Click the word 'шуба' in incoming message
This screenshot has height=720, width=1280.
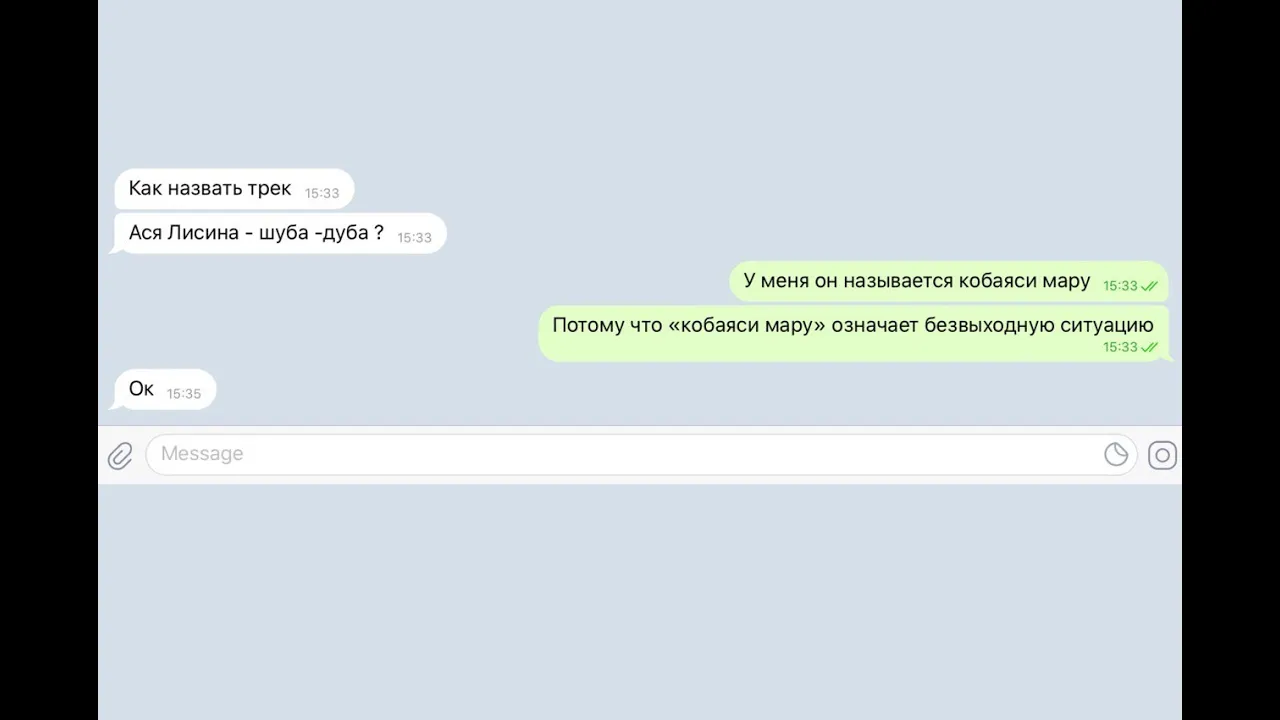282,234
